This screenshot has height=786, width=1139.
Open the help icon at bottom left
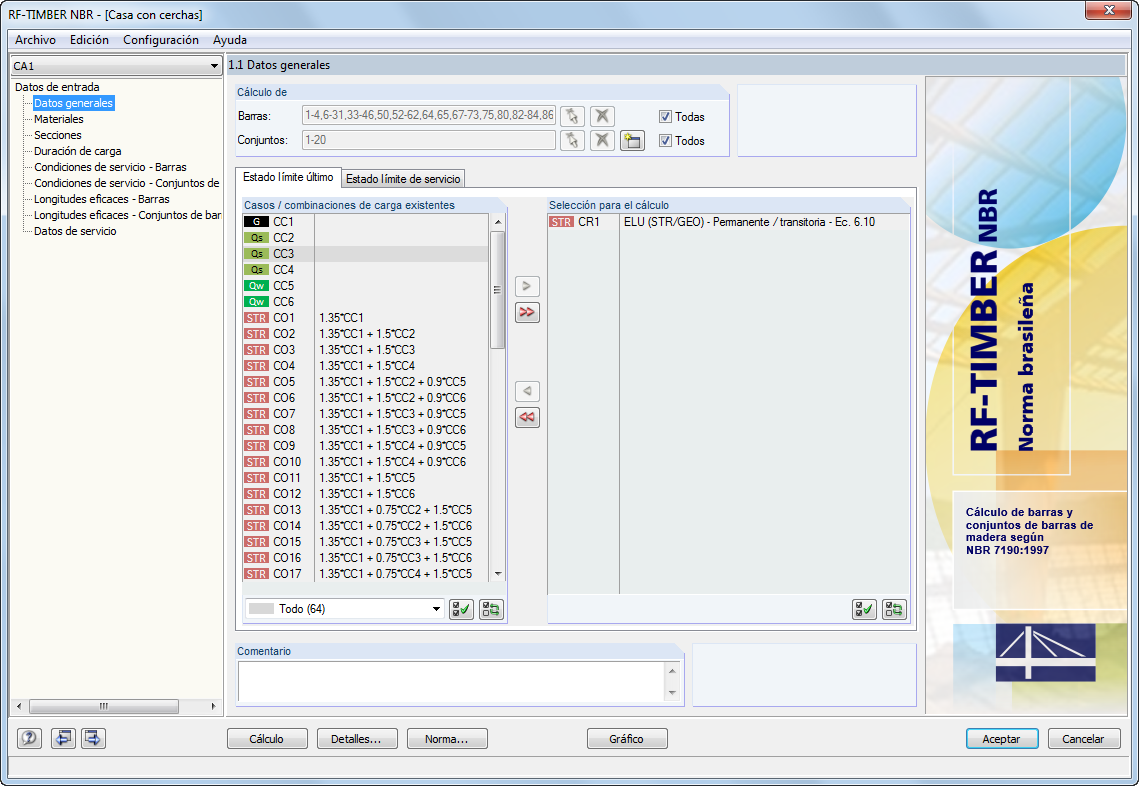tap(28, 738)
